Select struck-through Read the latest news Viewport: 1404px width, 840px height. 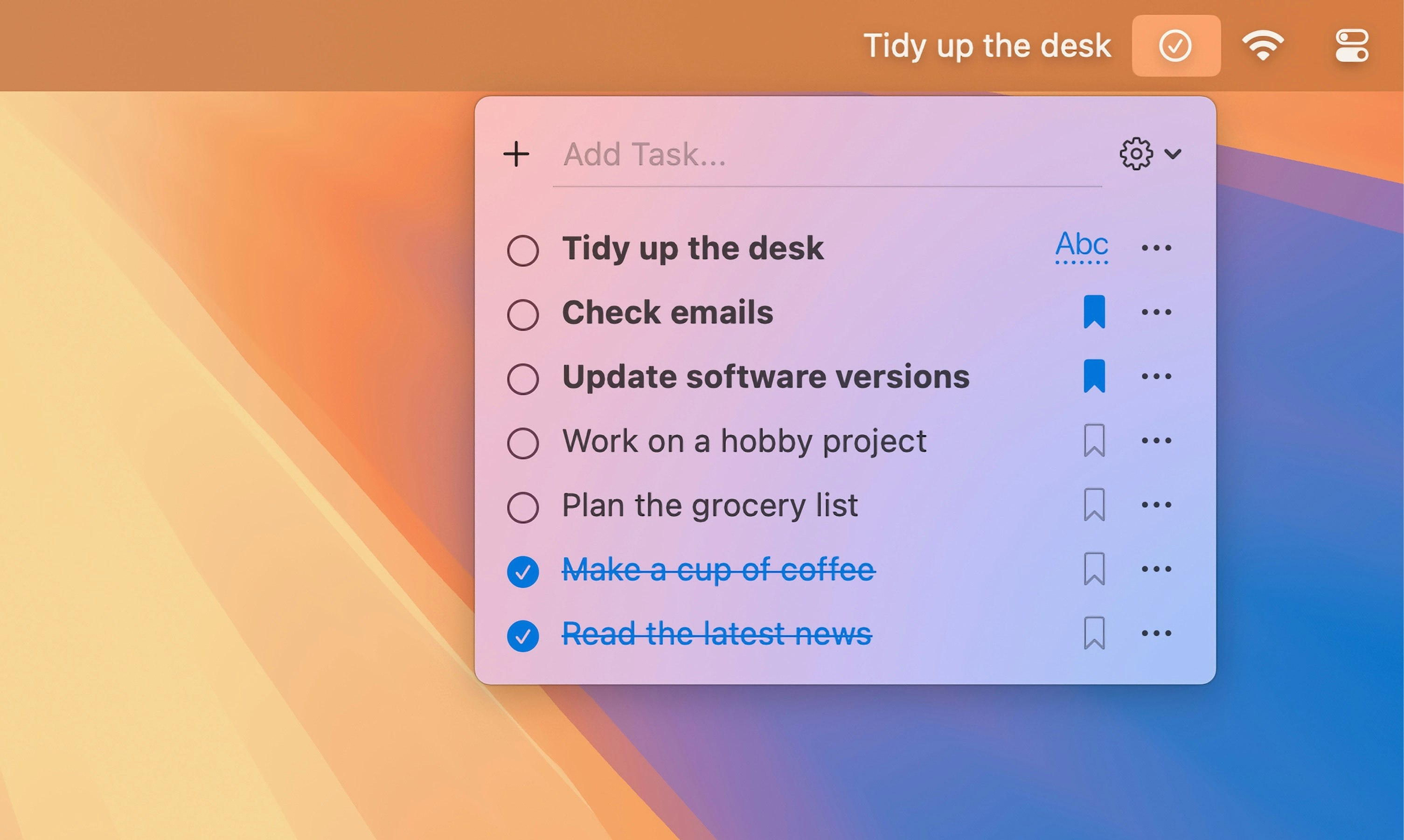[717, 633]
